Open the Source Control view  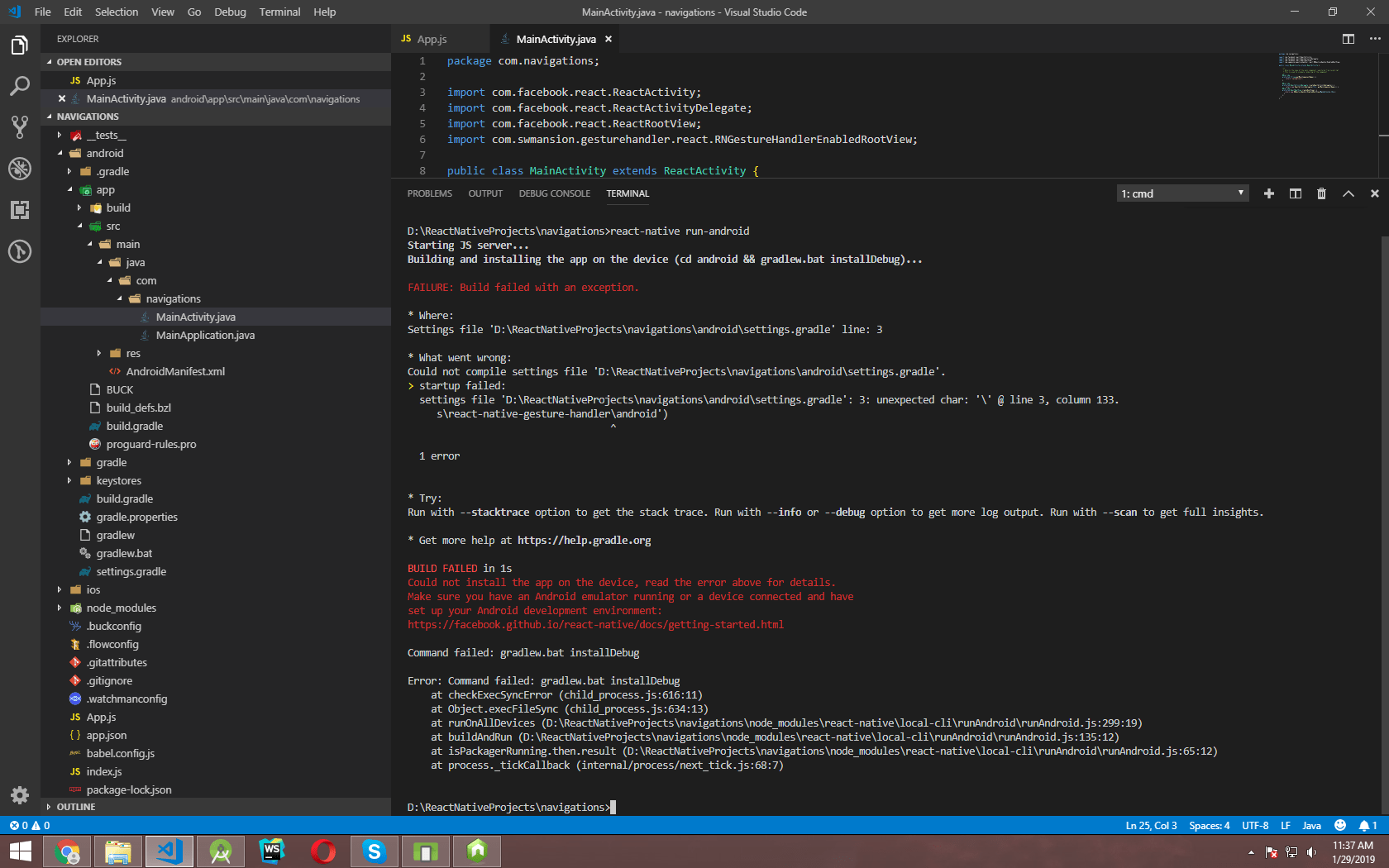(x=20, y=127)
